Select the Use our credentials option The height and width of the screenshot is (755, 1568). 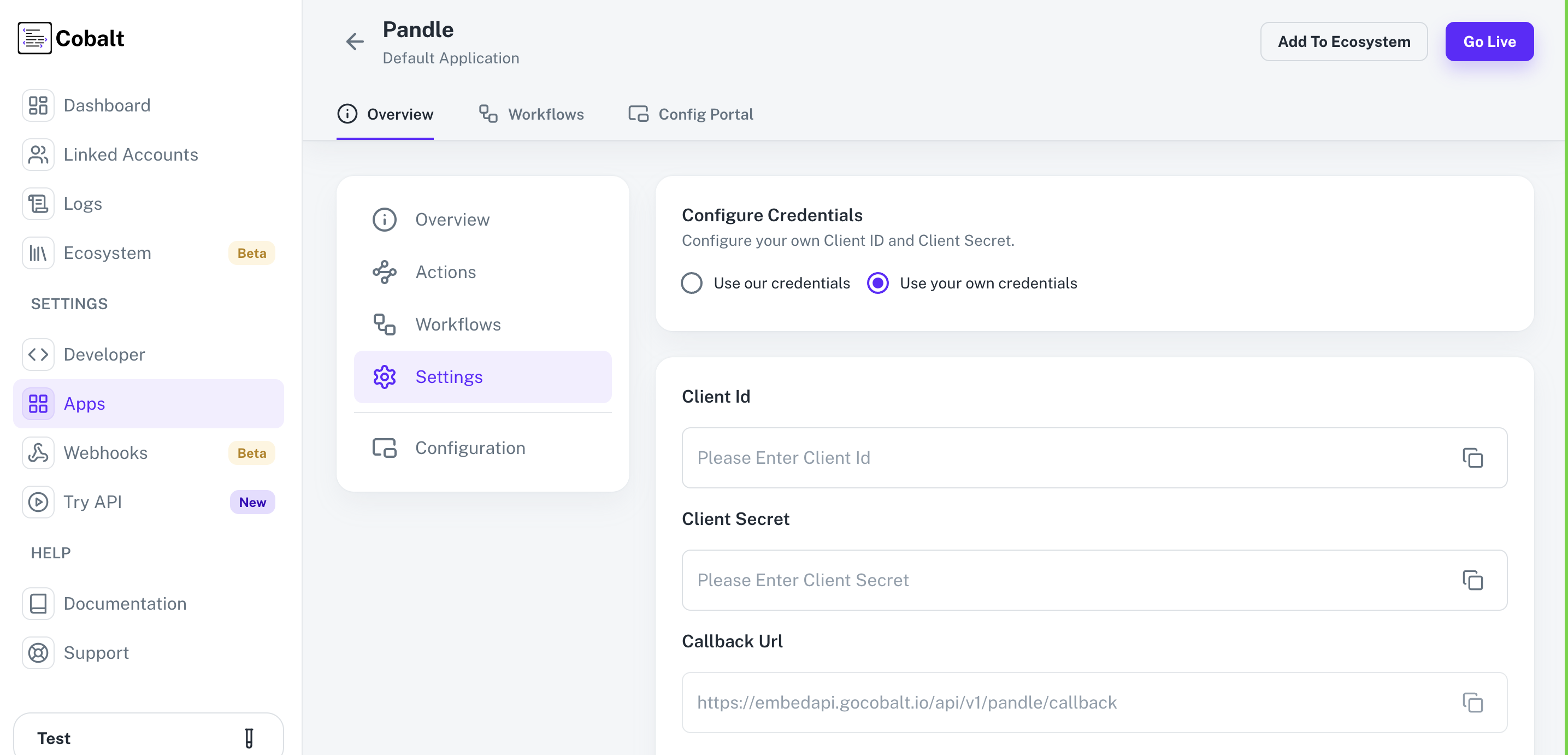(692, 282)
